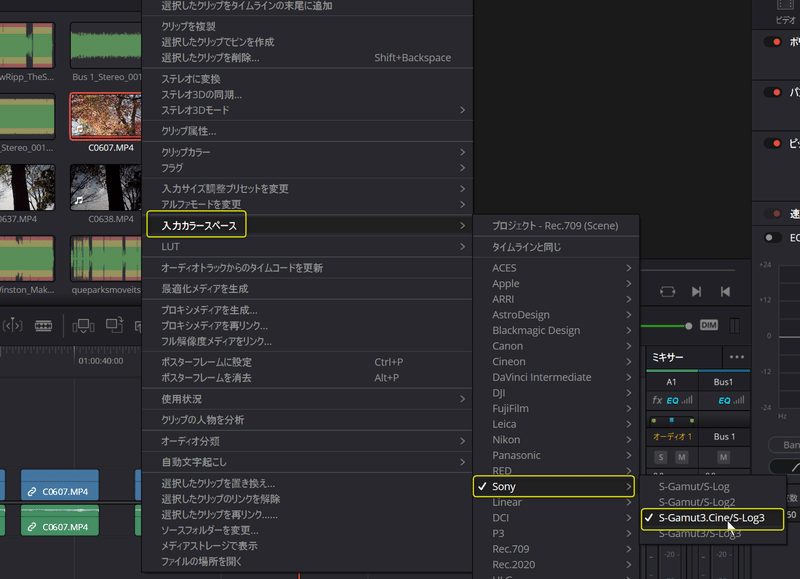Choose 最適化メディアを生成
The height and width of the screenshot is (579, 800).
click(x=308, y=289)
